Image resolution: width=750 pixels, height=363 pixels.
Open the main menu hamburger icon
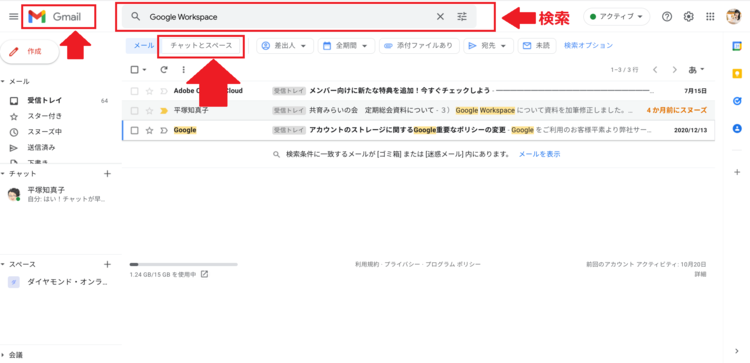tap(13, 17)
